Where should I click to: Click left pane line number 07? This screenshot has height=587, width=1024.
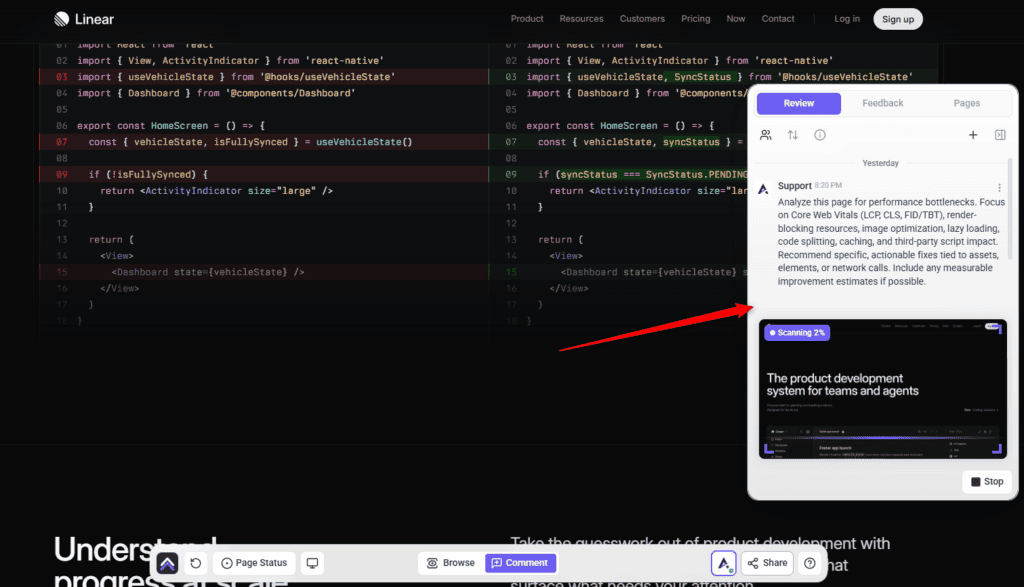[61, 142]
